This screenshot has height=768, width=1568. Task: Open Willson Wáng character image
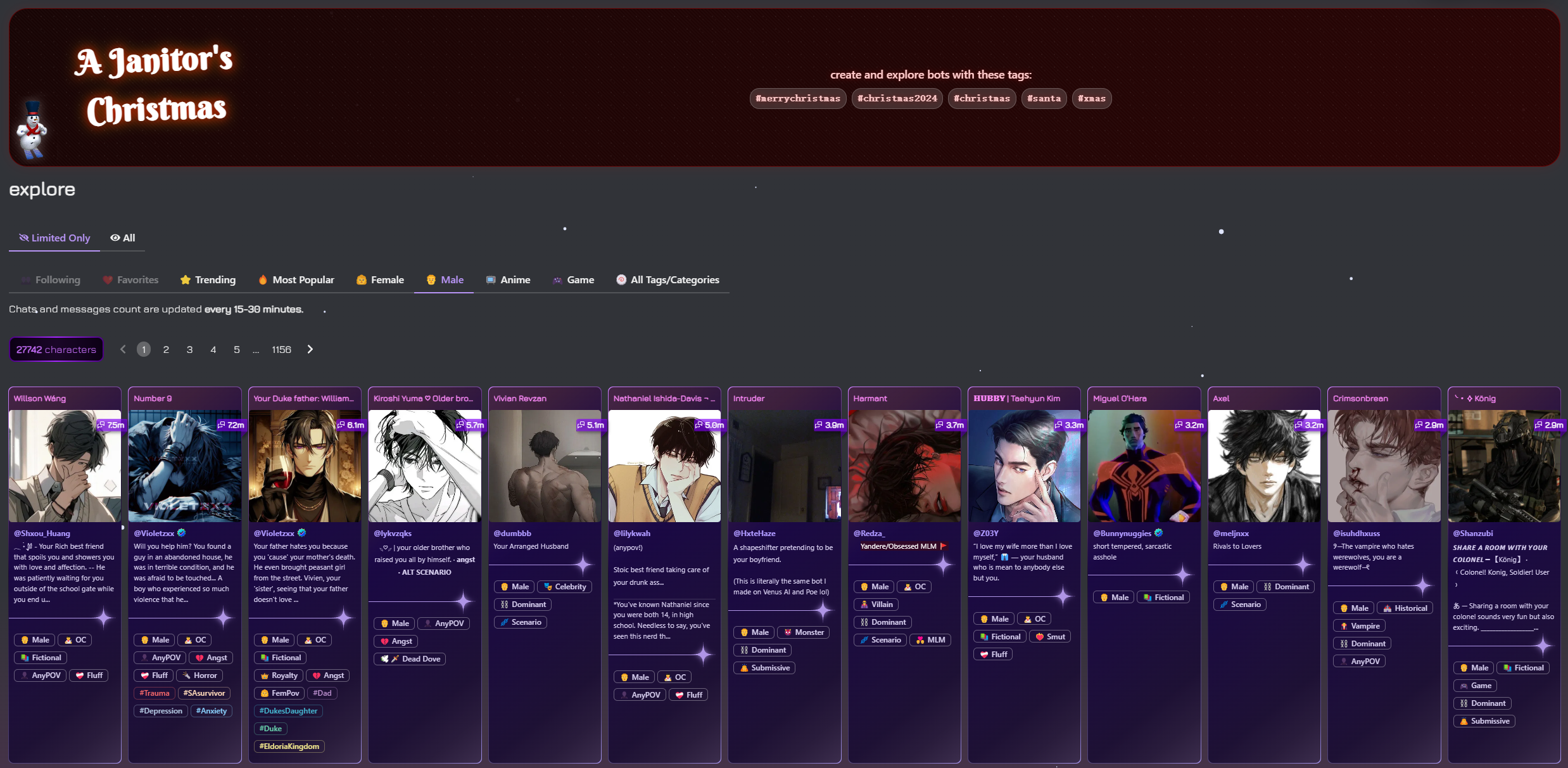(x=65, y=466)
